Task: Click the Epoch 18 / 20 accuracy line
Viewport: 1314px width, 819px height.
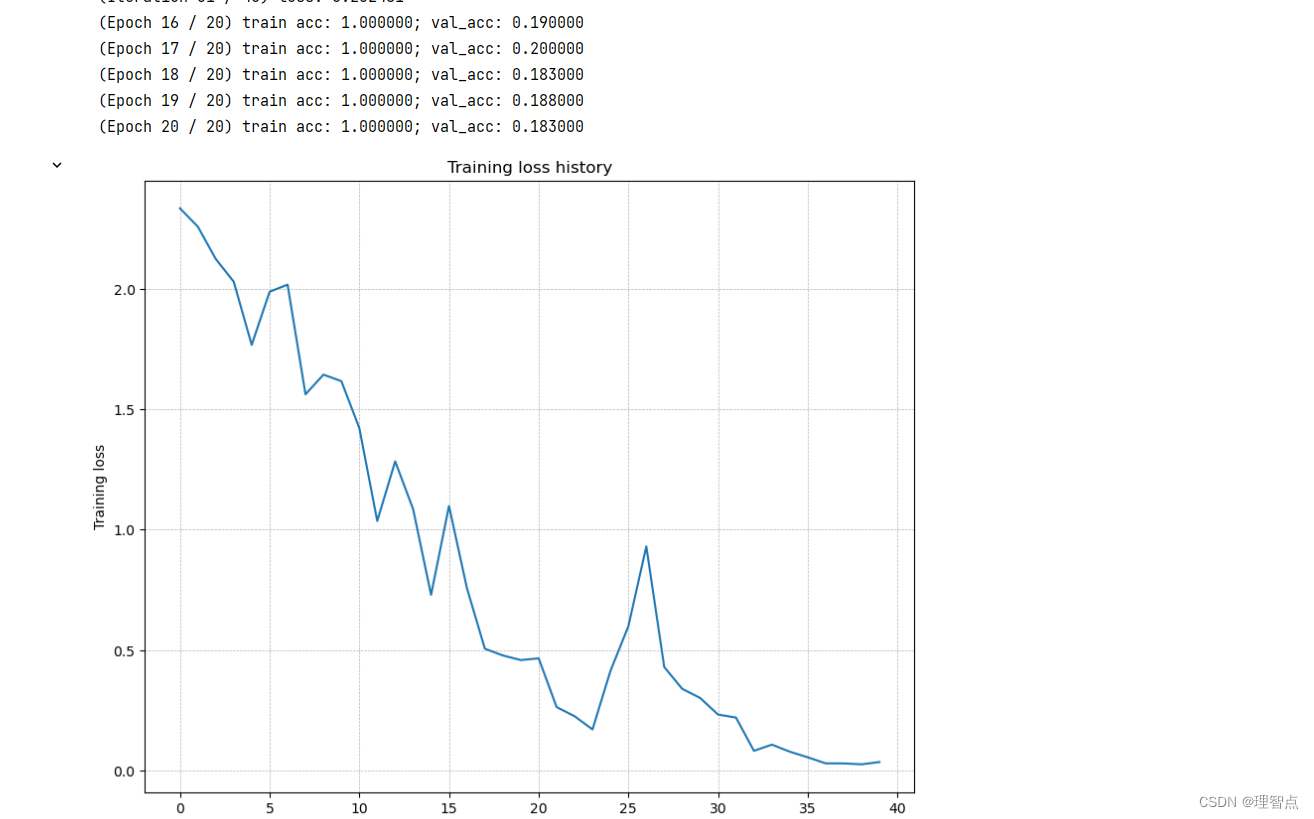Action: 341,75
